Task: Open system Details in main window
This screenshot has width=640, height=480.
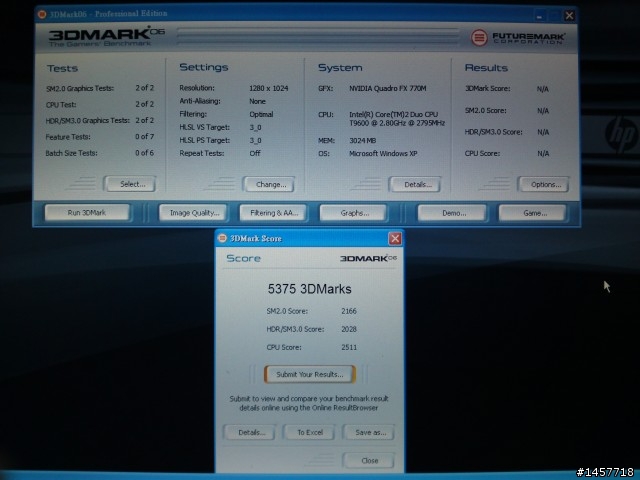Action: [x=416, y=184]
